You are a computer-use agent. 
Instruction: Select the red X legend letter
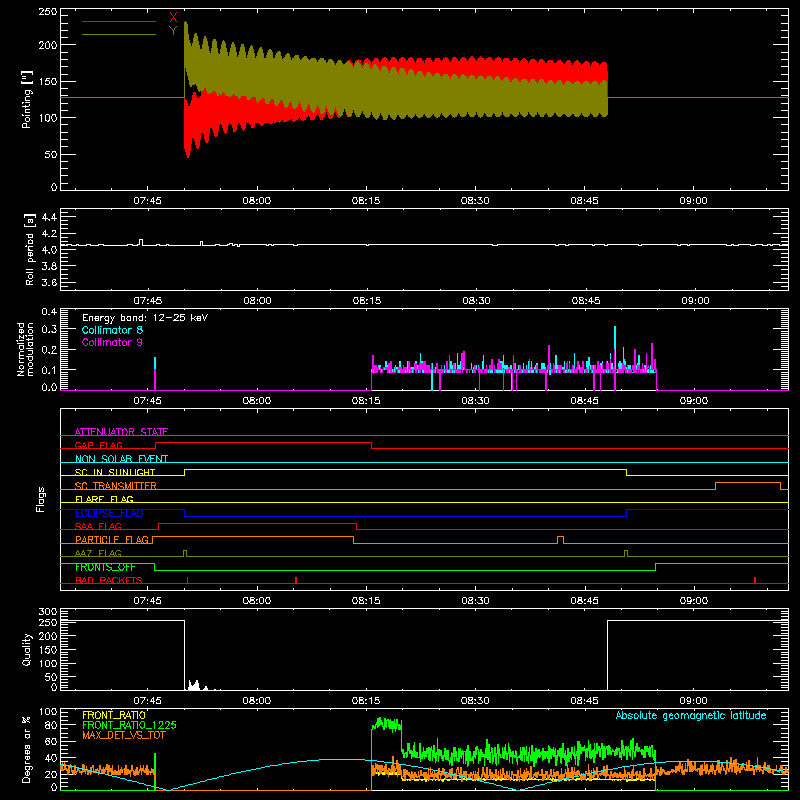[x=173, y=18]
